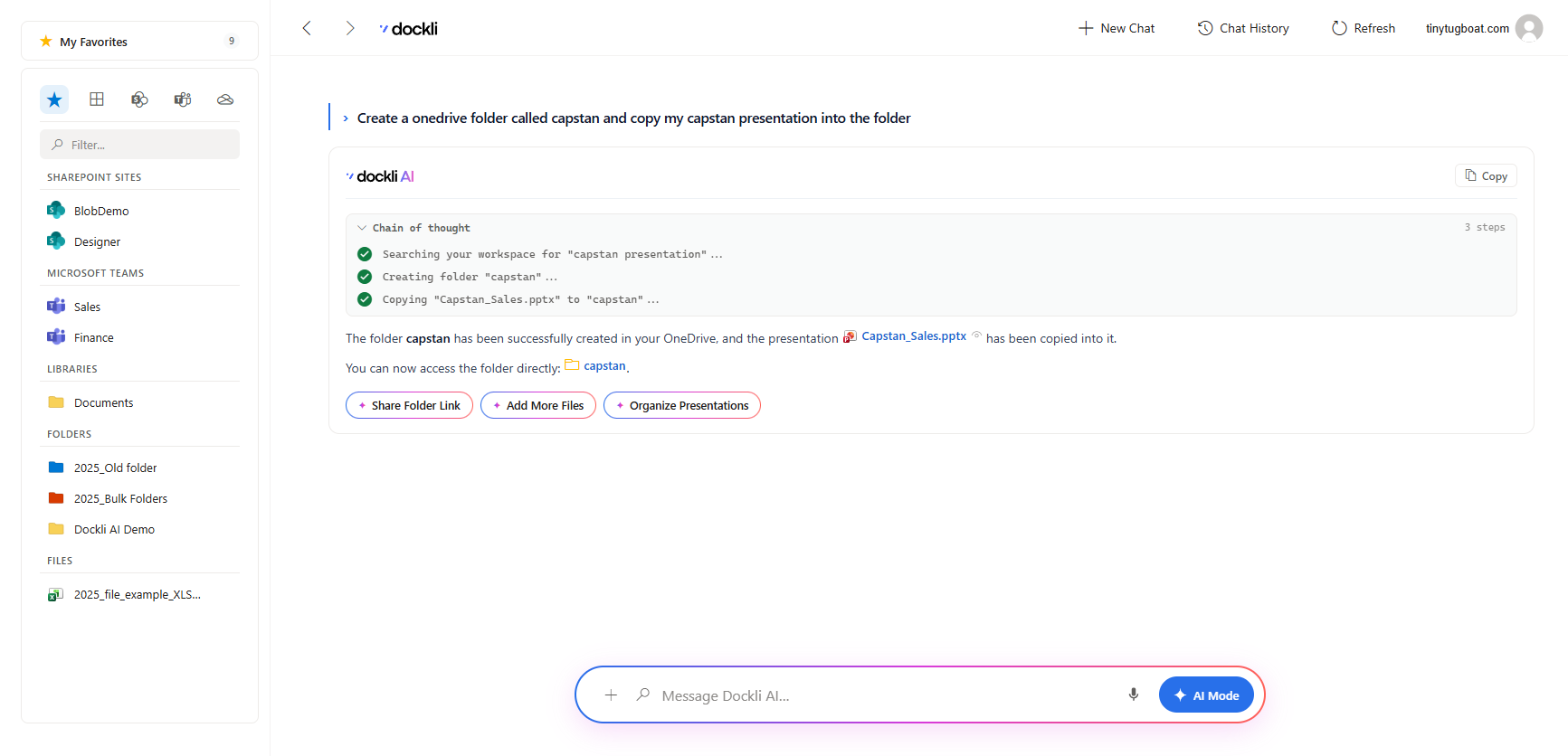Open the Capstan_Sales.pptx link
Screen dimensions: 1568x756
tap(914, 336)
